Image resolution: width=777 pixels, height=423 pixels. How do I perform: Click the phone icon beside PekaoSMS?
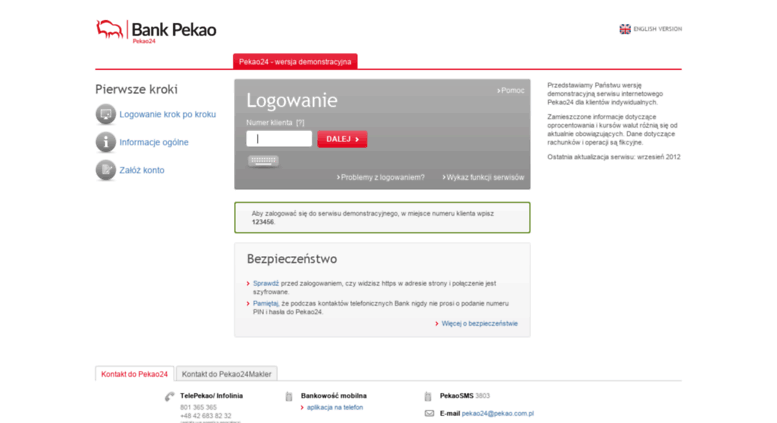point(428,396)
